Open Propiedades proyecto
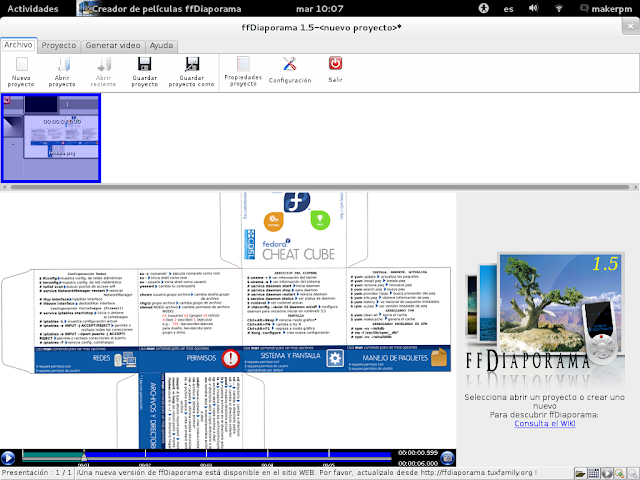Viewport: 640px width, 480px height. click(x=243, y=72)
